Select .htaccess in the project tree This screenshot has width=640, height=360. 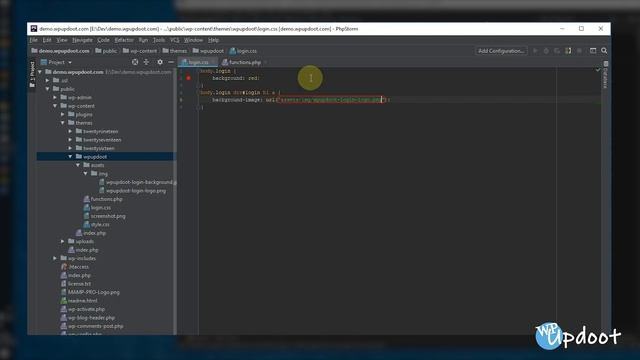(75, 267)
